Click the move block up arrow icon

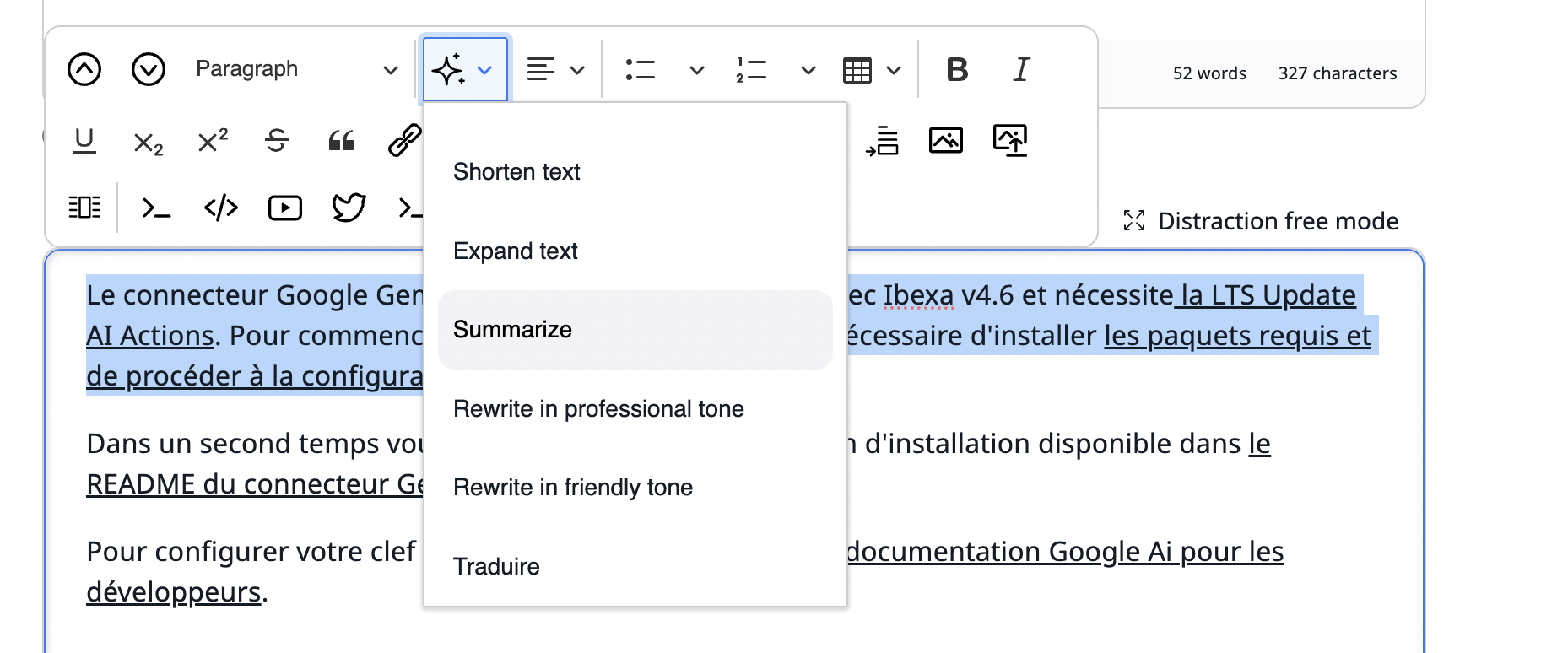[84, 69]
